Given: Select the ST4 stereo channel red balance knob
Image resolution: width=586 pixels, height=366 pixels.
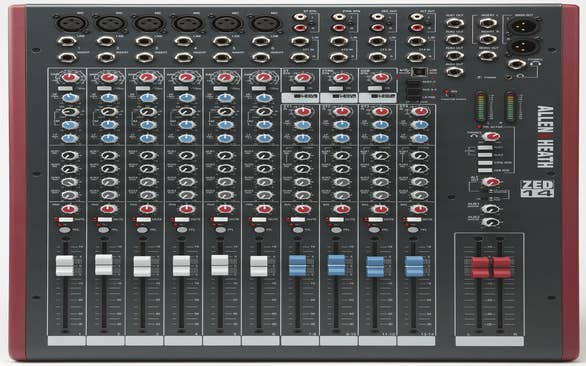Looking at the screenshot, I should (419, 209).
